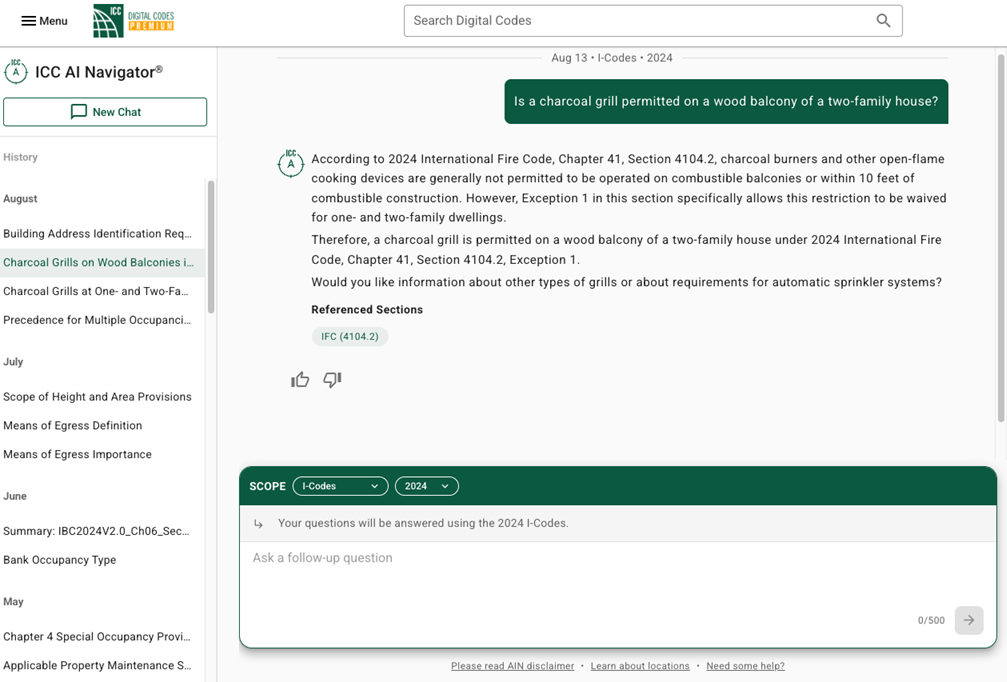Click the send arrow button
This screenshot has height=682, width=1007.
coord(968,620)
